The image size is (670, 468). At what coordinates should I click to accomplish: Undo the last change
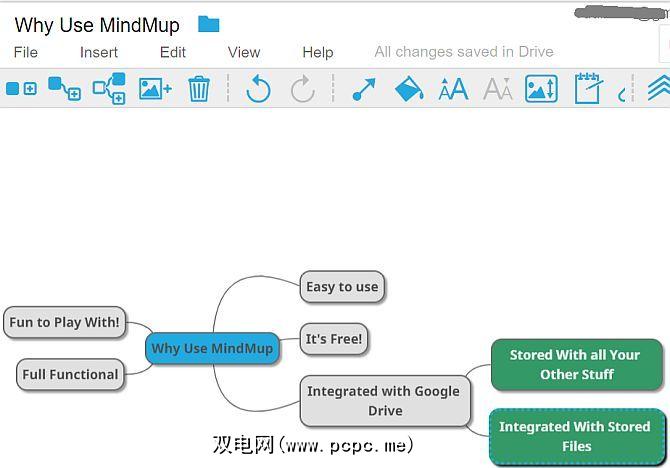tap(259, 89)
